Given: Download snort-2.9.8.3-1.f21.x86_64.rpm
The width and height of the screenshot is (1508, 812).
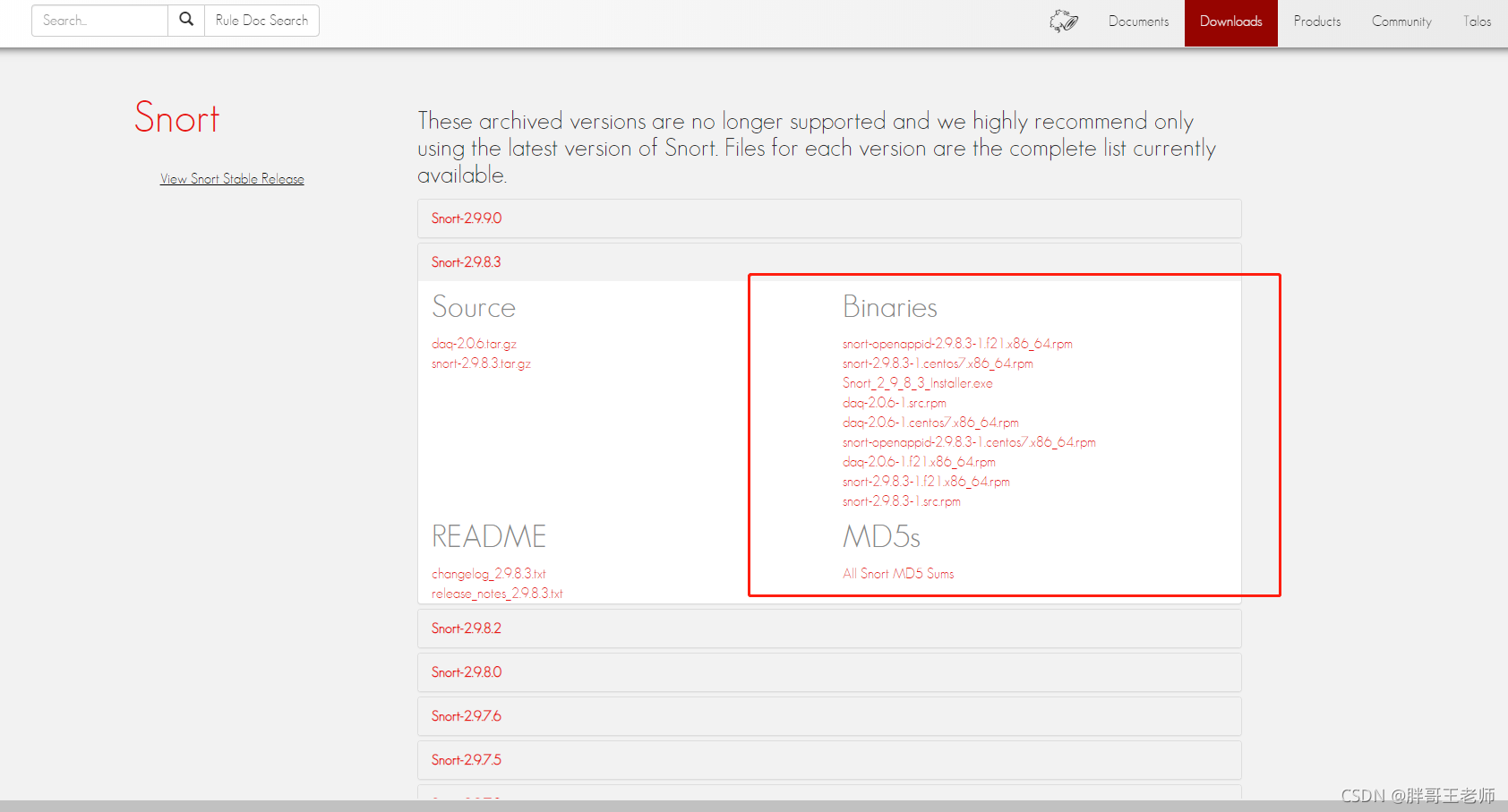Looking at the screenshot, I should tap(926, 482).
